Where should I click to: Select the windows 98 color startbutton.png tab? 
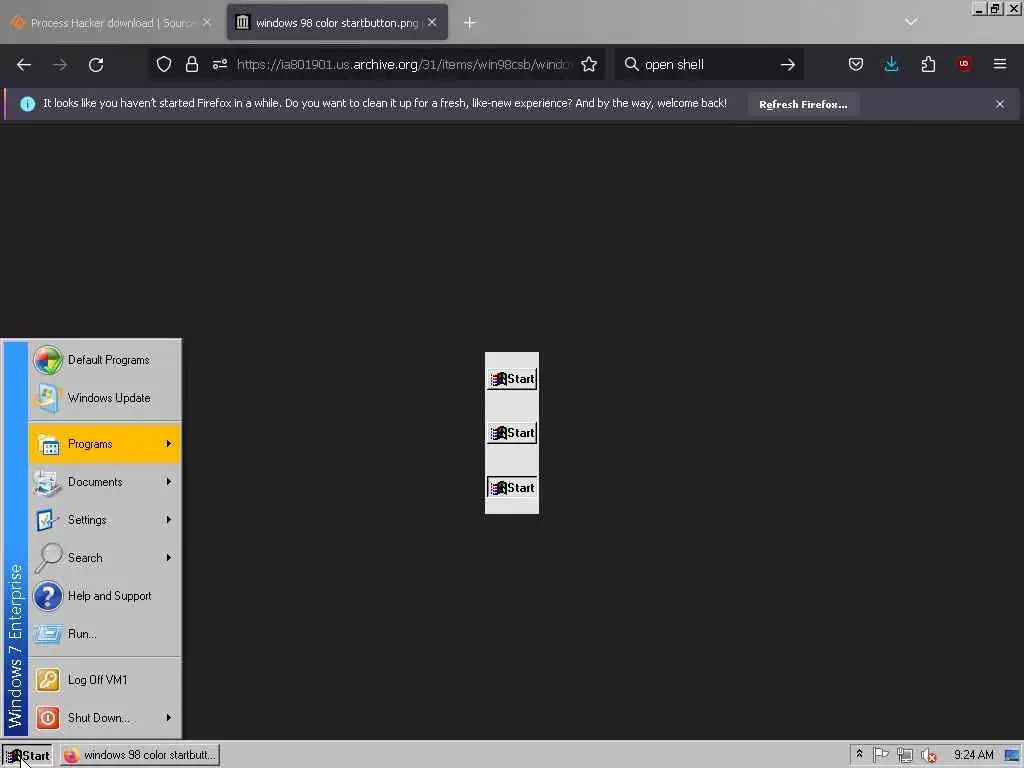tap(336, 23)
